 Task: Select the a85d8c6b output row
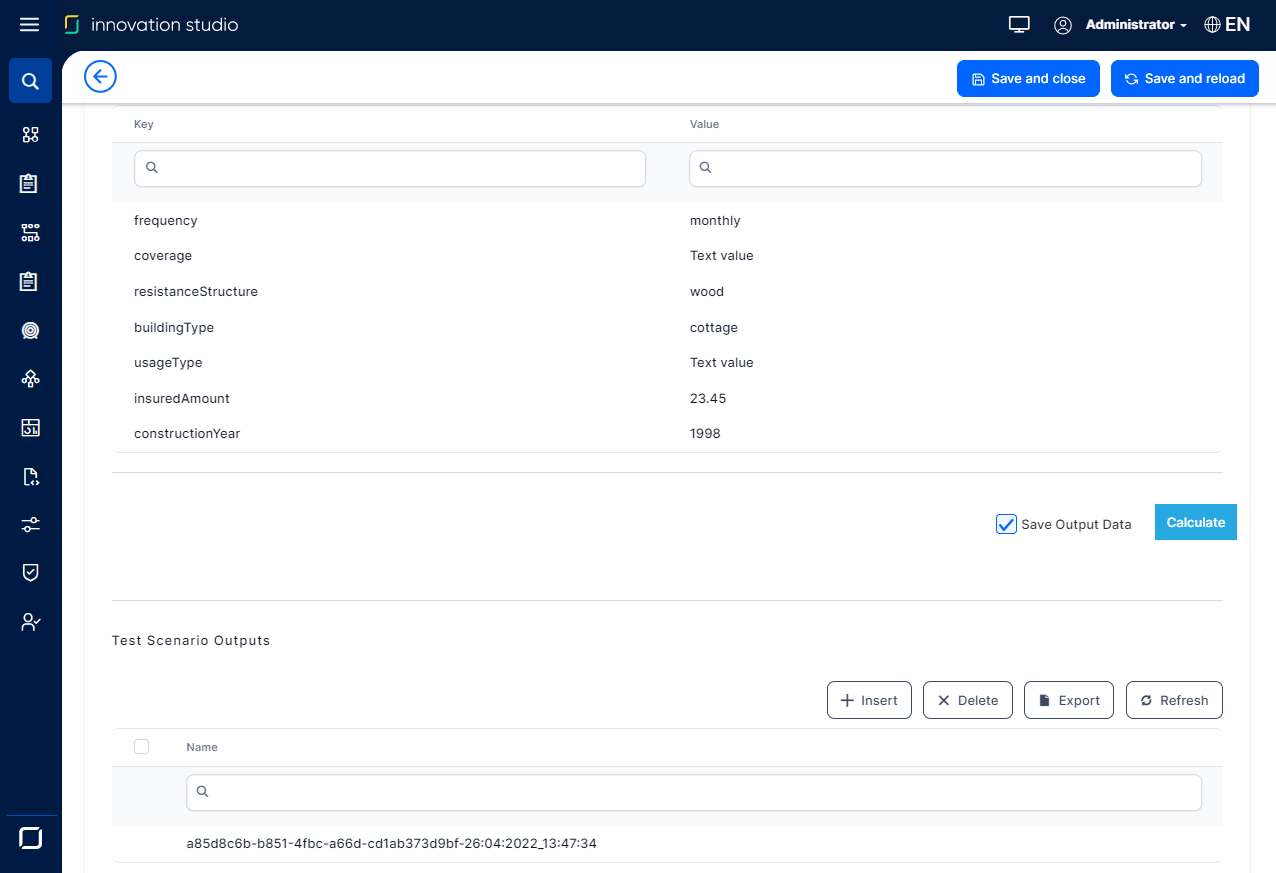coord(391,844)
